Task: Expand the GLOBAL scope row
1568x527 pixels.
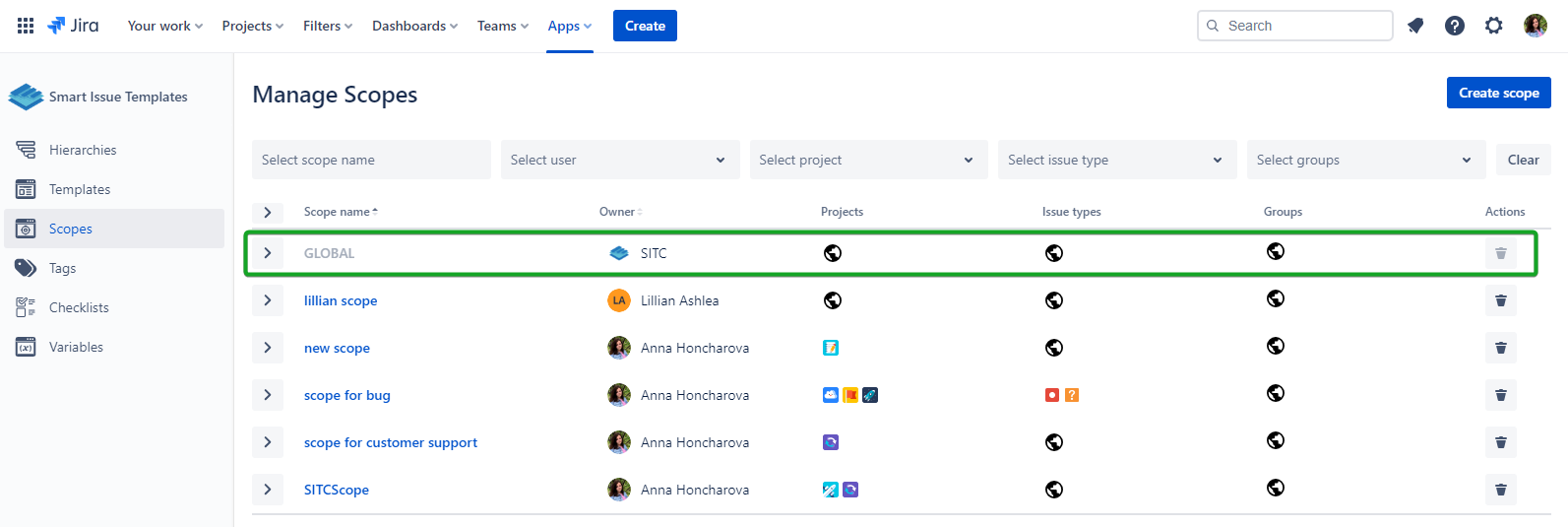Action: pos(268,253)
